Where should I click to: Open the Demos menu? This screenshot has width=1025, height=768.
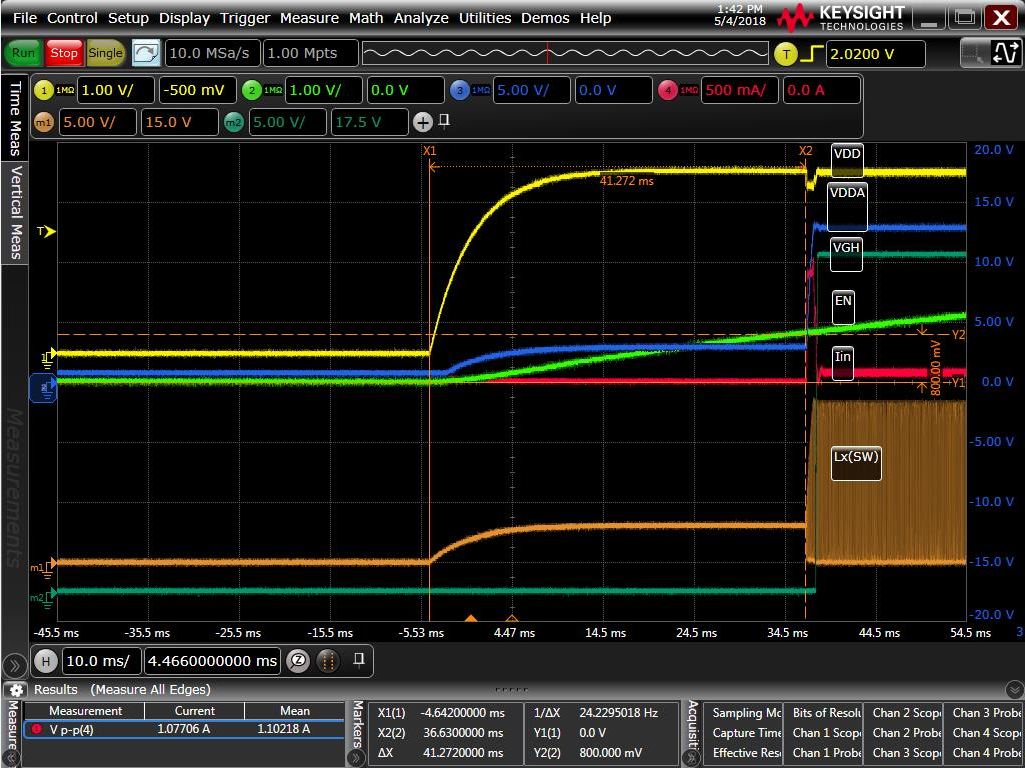(545, 18)
